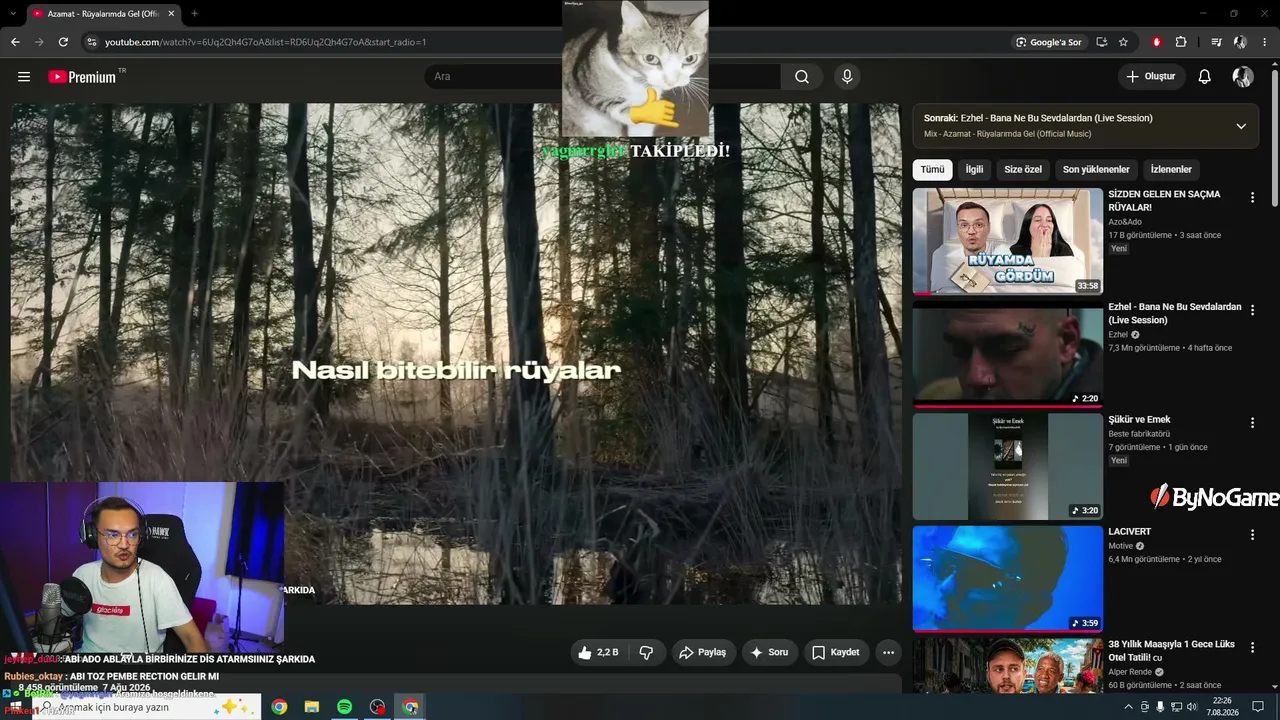Click the Paylaş share button
The width and height of the screenshot is (1280, 720).
click(702, 652)
